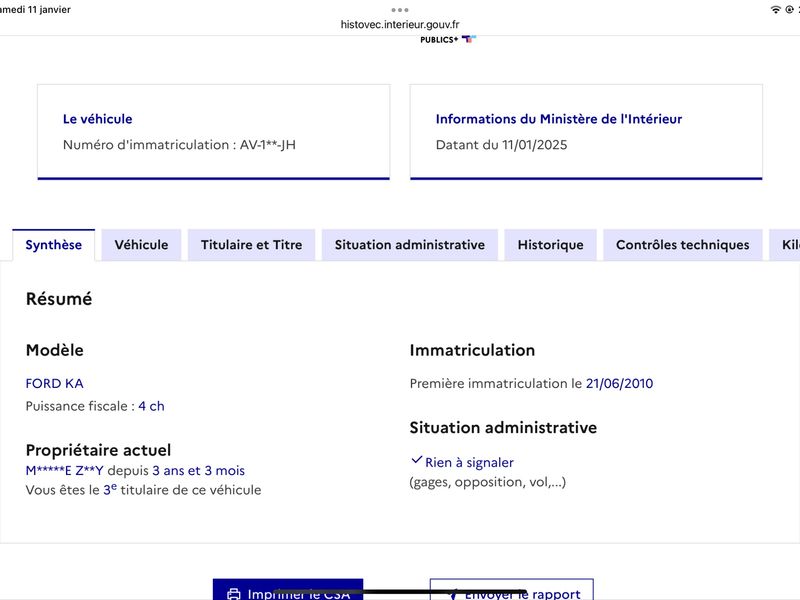This screenshot has height=600, width=800.
Task: Tap the Wi-Fi status icon
Action: click(776, 10)
